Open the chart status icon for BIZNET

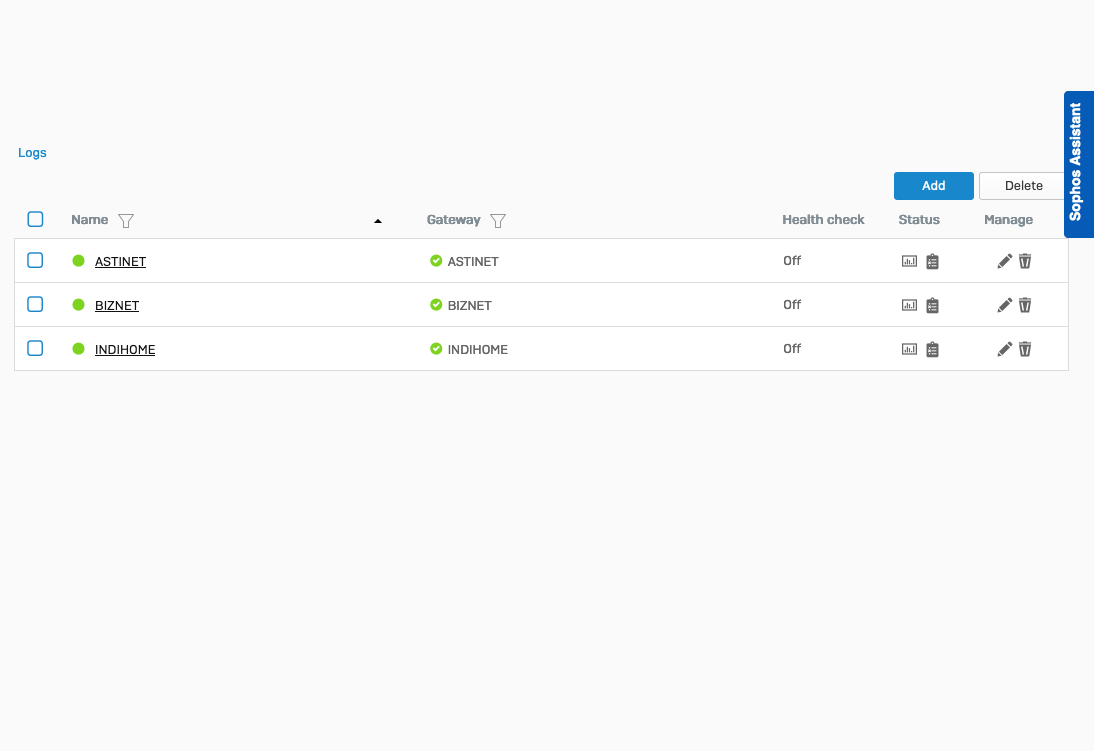[x=909, y=305]
